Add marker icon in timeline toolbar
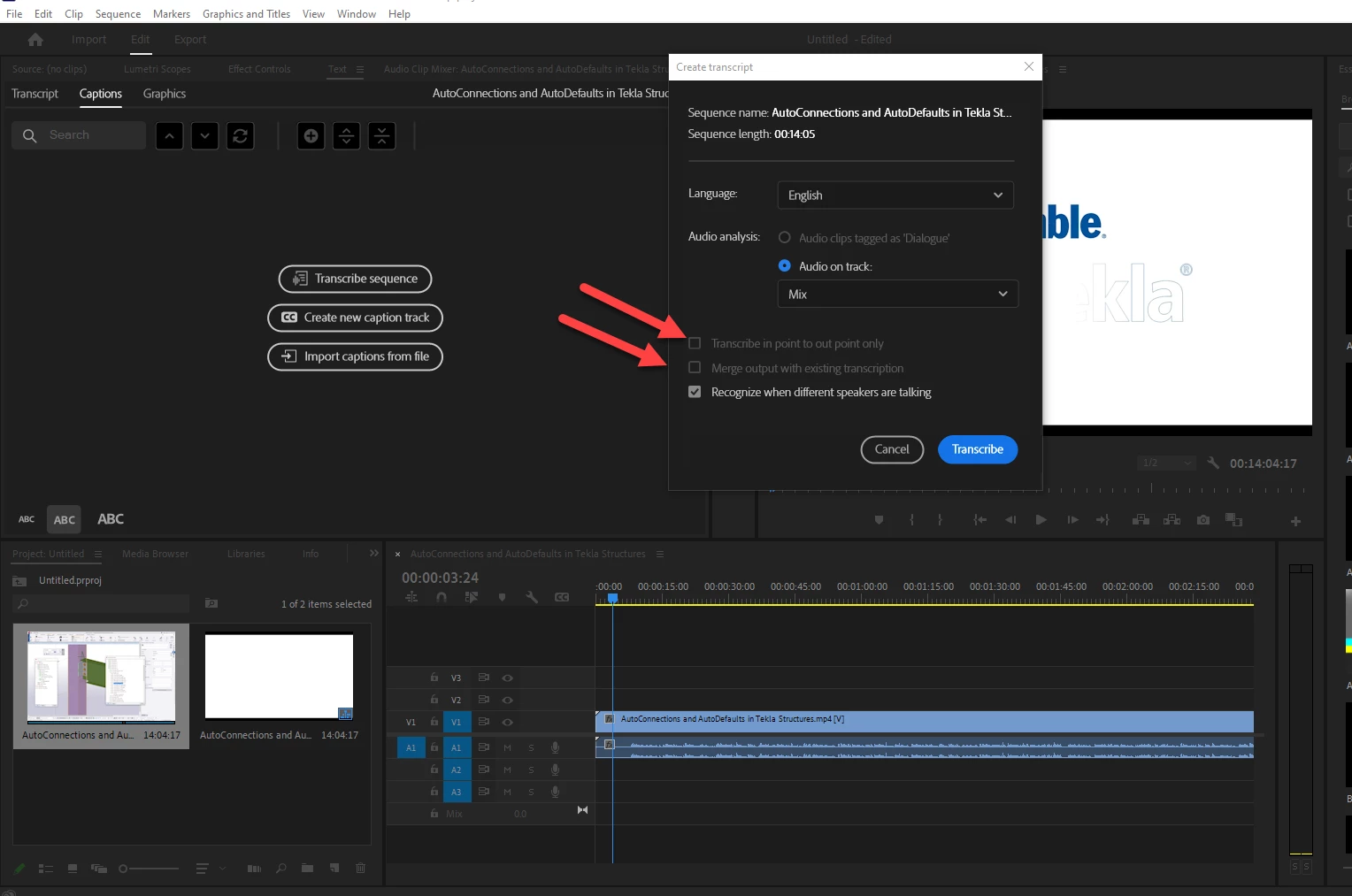Screen dimensions: 1352x896 (502, 598)
